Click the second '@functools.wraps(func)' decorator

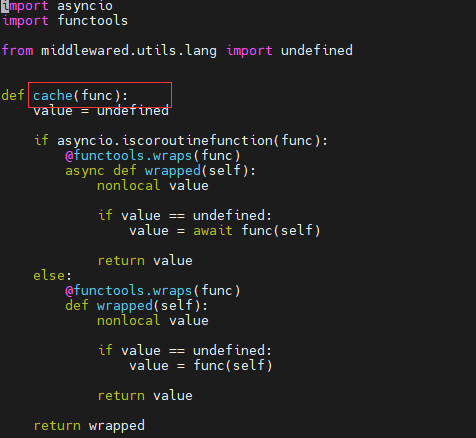point(153,291)
